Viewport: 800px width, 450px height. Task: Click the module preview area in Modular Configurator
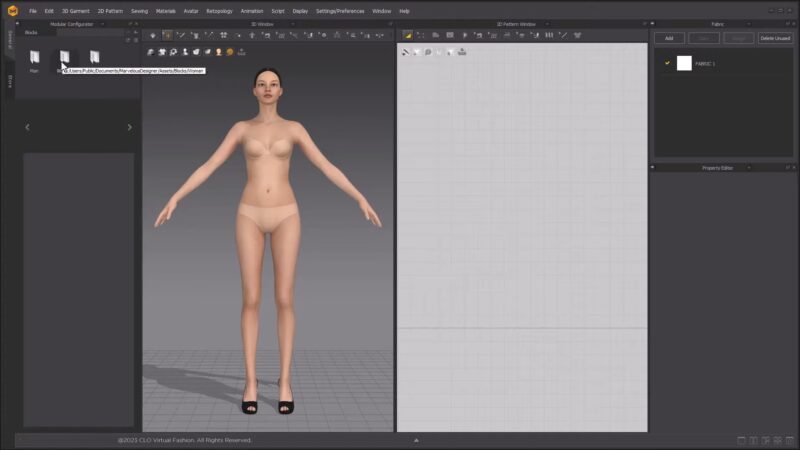pos(79,290)
